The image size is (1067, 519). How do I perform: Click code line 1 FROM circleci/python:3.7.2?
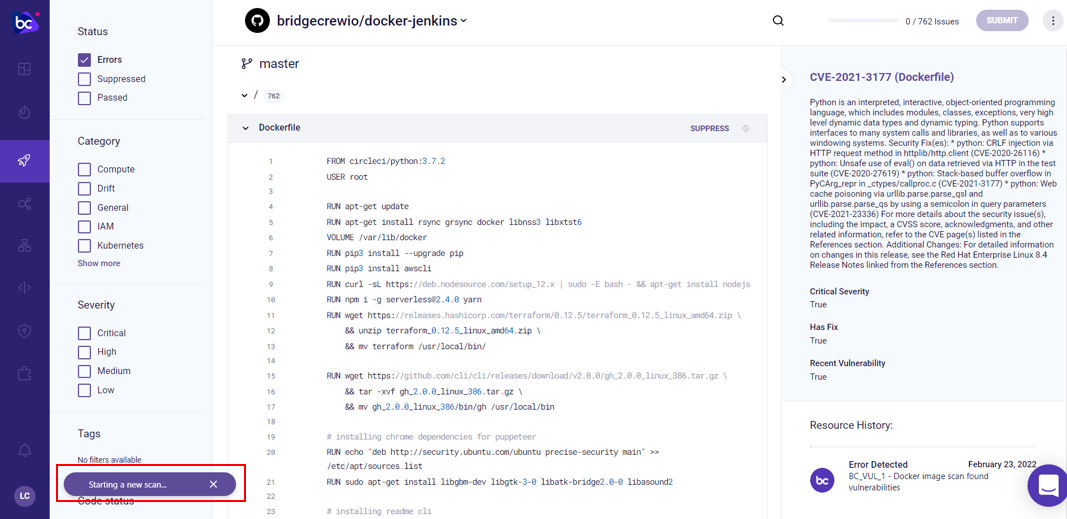click(386, 162)
